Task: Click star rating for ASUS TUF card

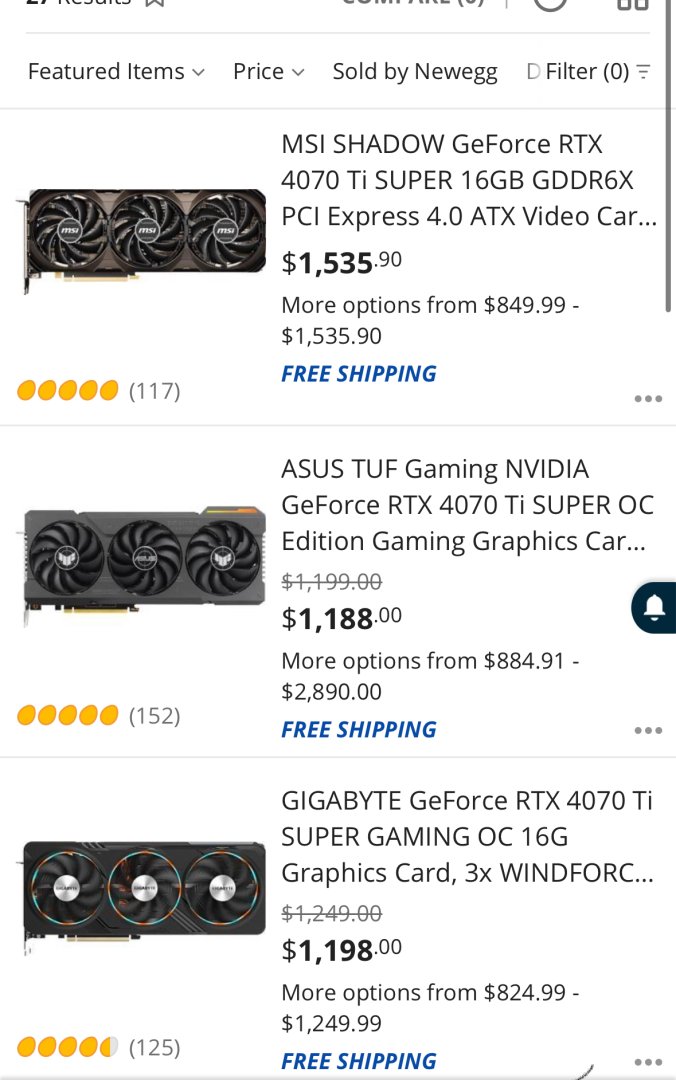Action: point(67,715)
